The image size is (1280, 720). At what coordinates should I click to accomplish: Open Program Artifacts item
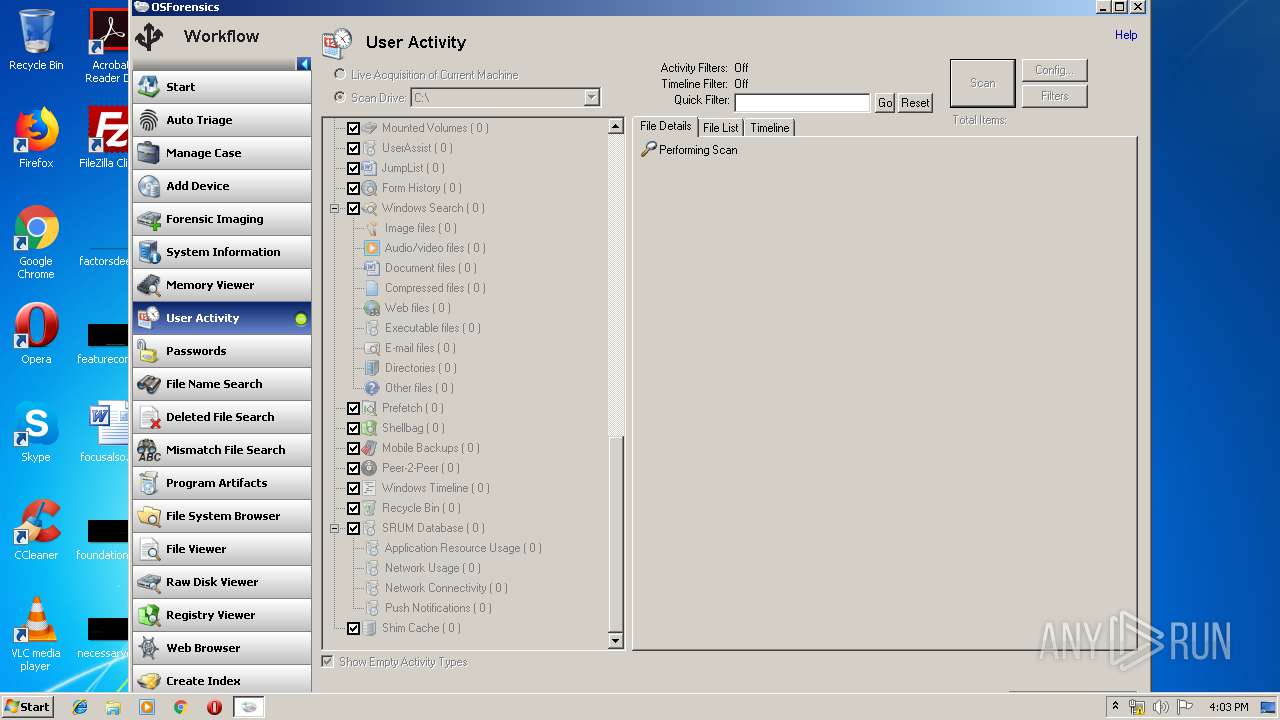pyautogui.click(x=221, y=483)
